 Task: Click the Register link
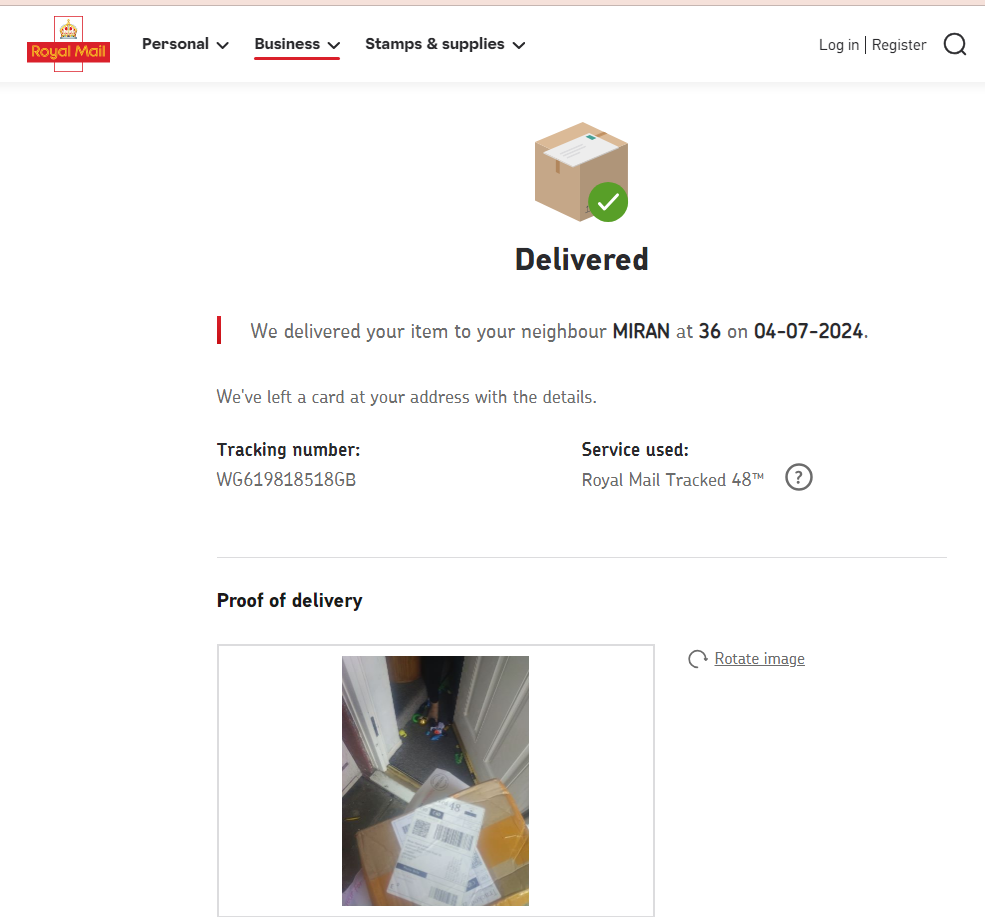(x=899, y=45)
